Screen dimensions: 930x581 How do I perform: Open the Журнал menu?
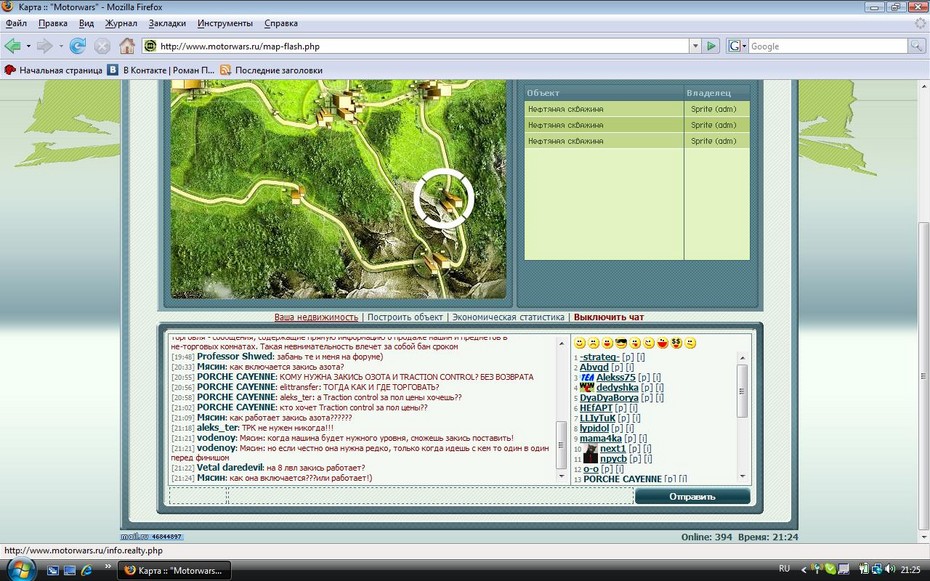tap(121, 23)
